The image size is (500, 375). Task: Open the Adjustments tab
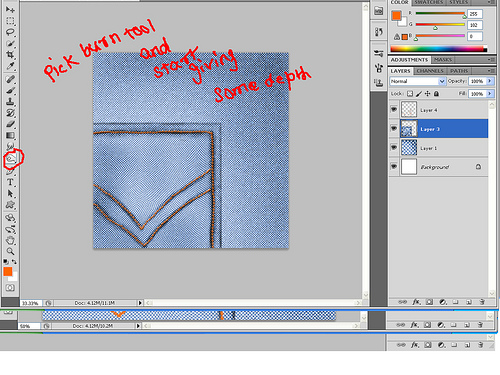coord(409,60)
